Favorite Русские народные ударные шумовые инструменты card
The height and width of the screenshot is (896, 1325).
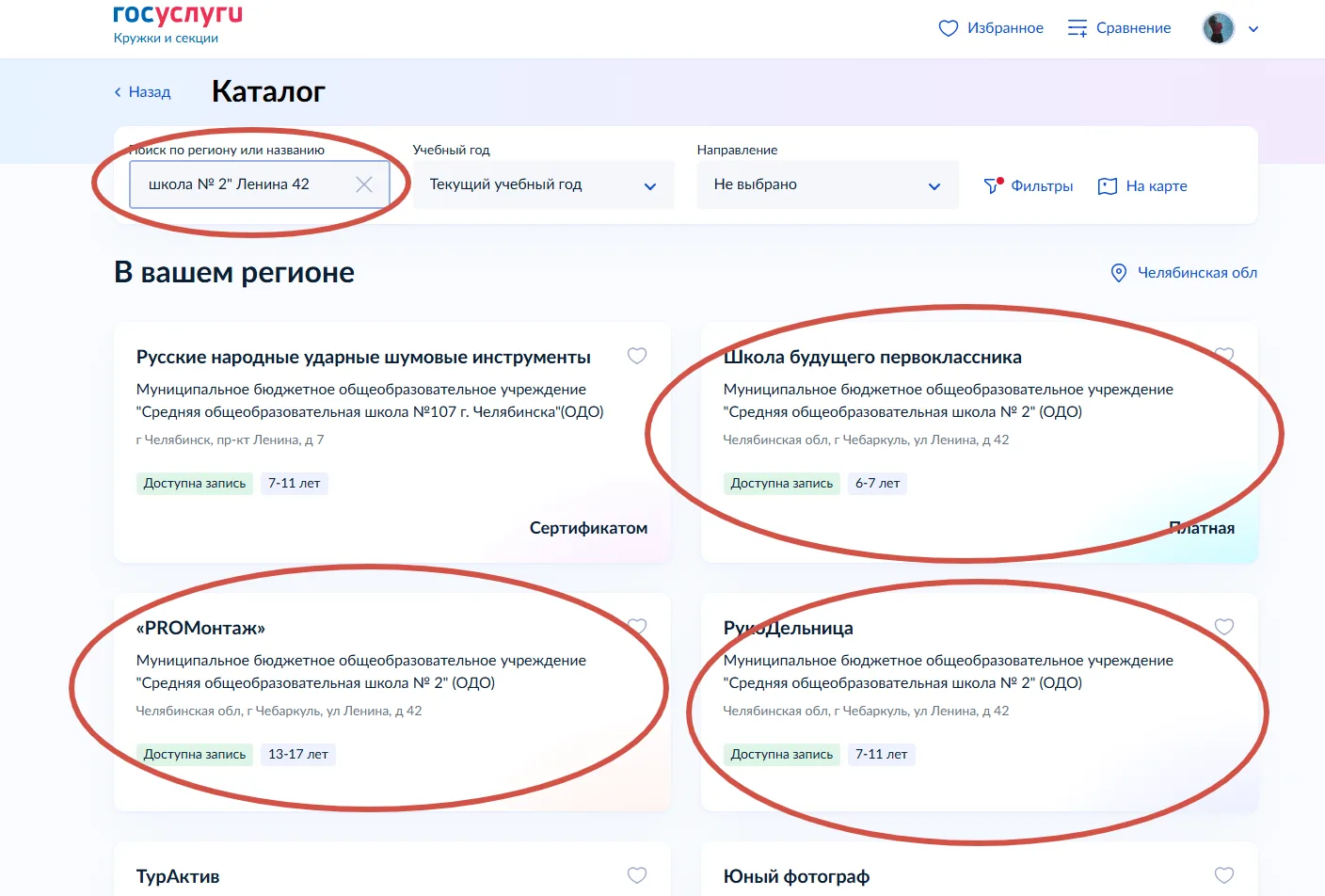[x=637, y=356]
